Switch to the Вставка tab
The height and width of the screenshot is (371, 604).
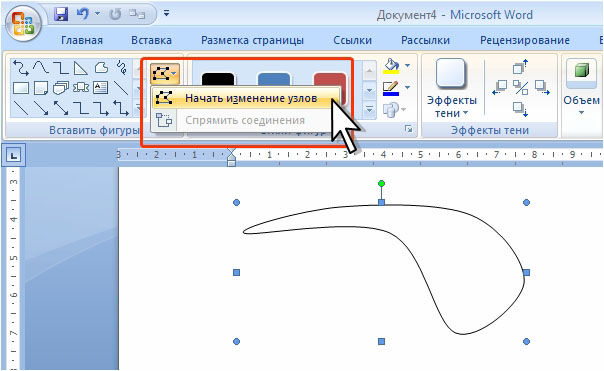point(151,40)
